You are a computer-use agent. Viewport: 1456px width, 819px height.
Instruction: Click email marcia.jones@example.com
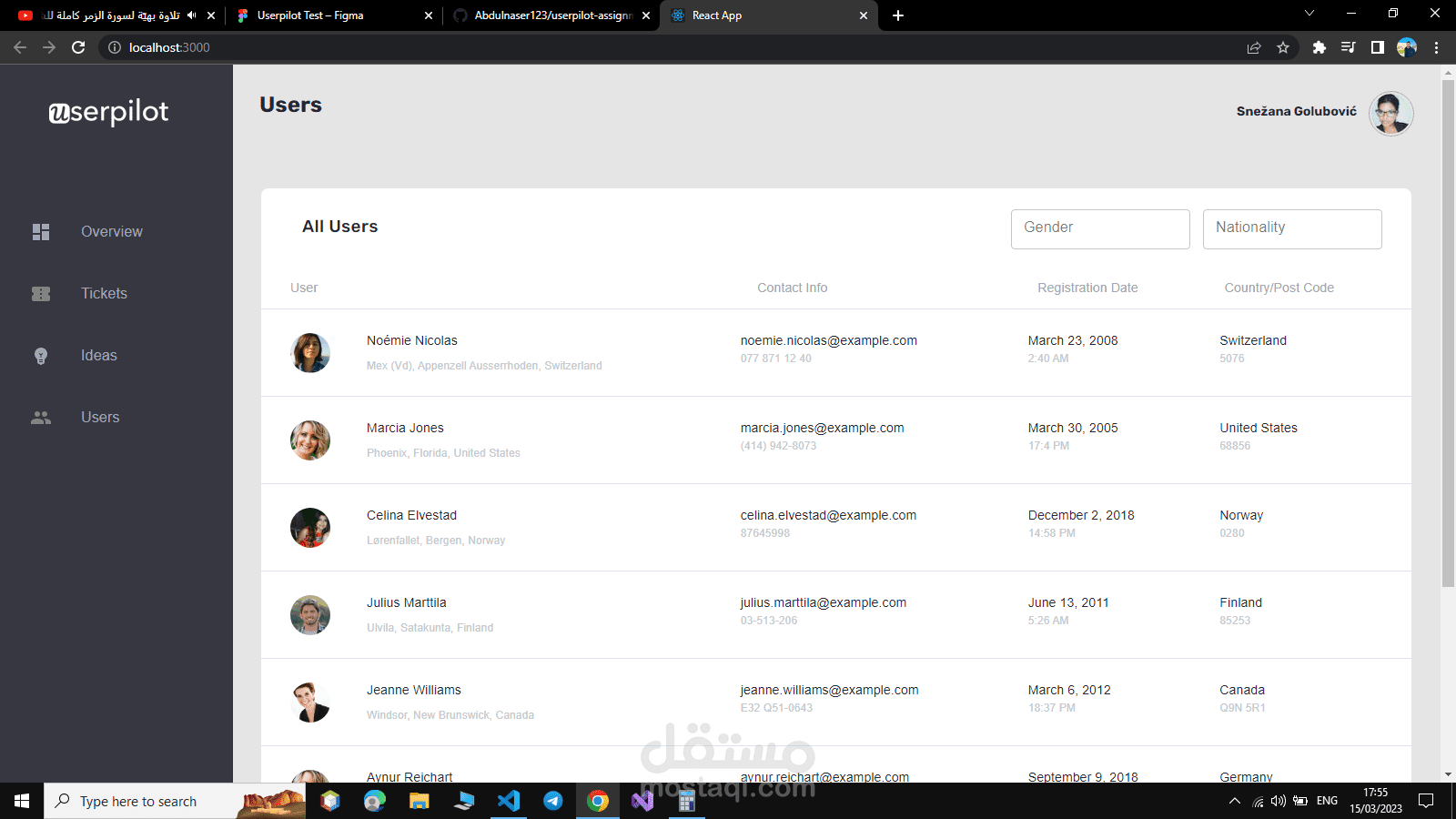tap(823, 428)
